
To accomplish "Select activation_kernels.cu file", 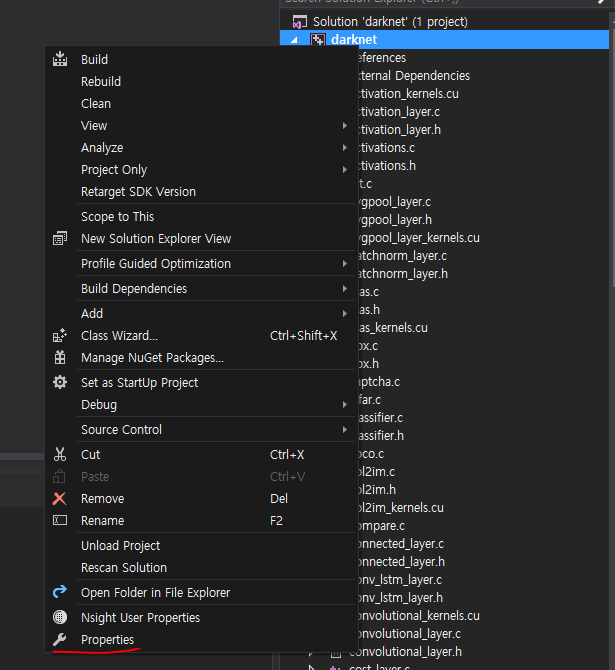I will 408,94.
